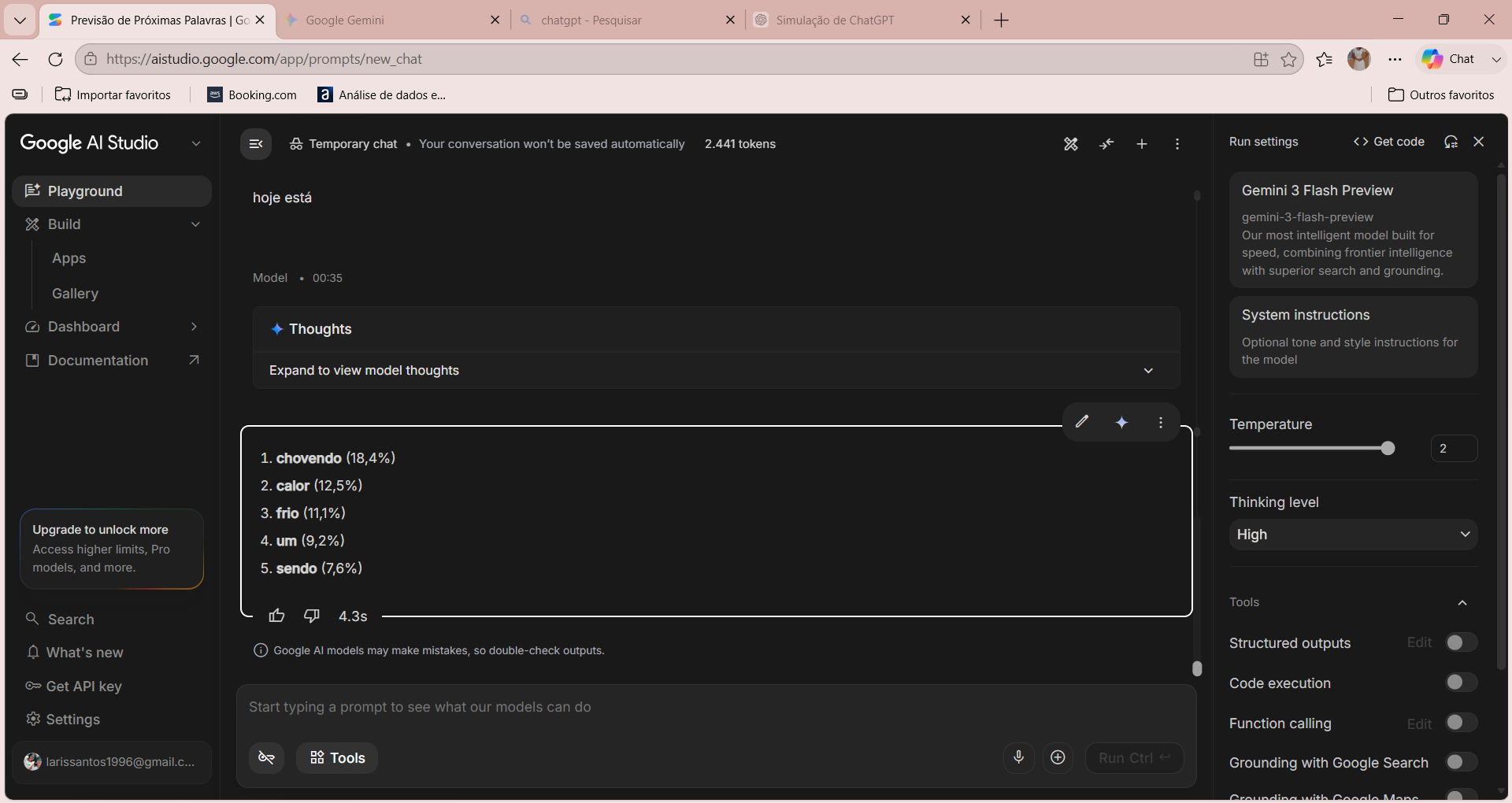Open the Gemini 3 Flash Preview model card
The height and width of the screenshot is (803, 1512).
coord(1353,230)
